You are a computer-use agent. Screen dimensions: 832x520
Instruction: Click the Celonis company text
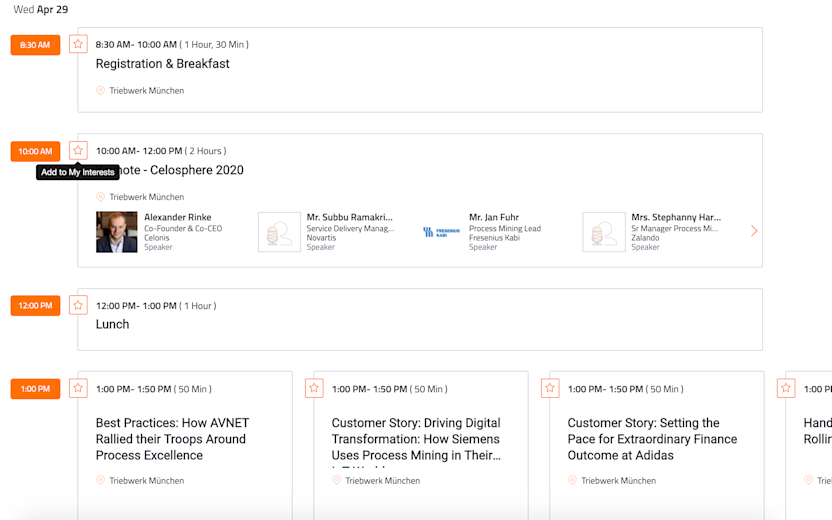[157, 238]
